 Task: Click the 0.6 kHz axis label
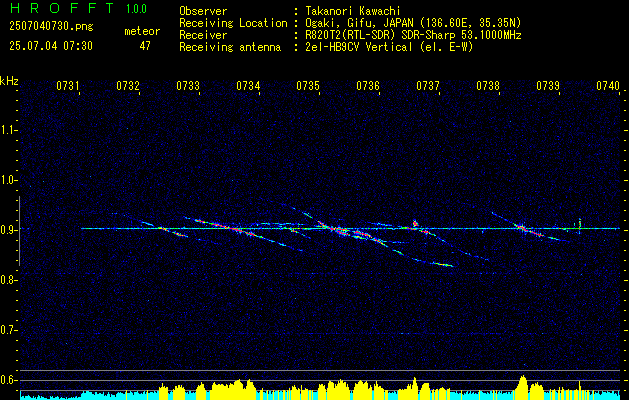(8, 380)
